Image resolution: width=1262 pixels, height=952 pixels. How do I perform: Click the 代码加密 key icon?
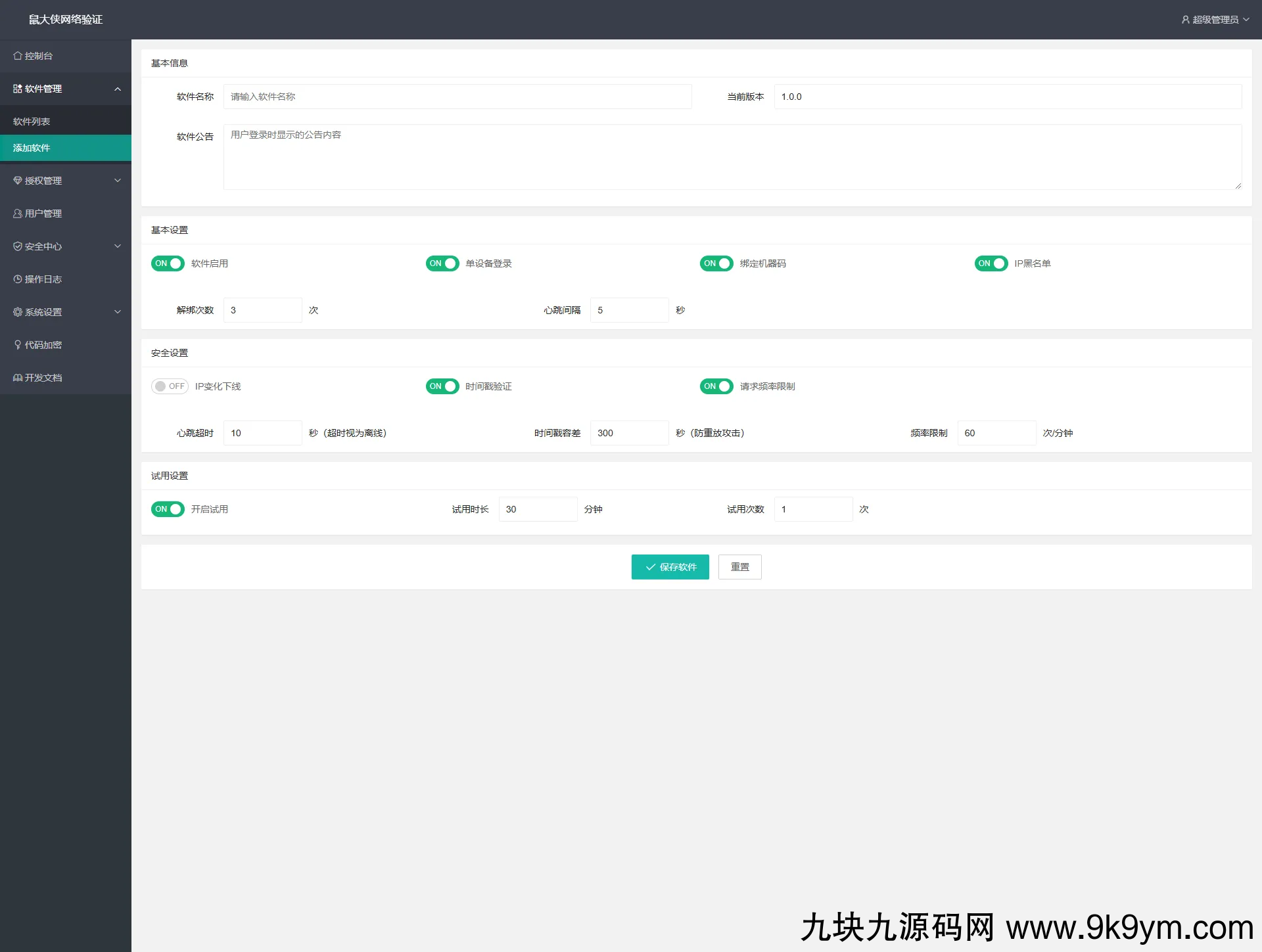click(x=18, y=345)
